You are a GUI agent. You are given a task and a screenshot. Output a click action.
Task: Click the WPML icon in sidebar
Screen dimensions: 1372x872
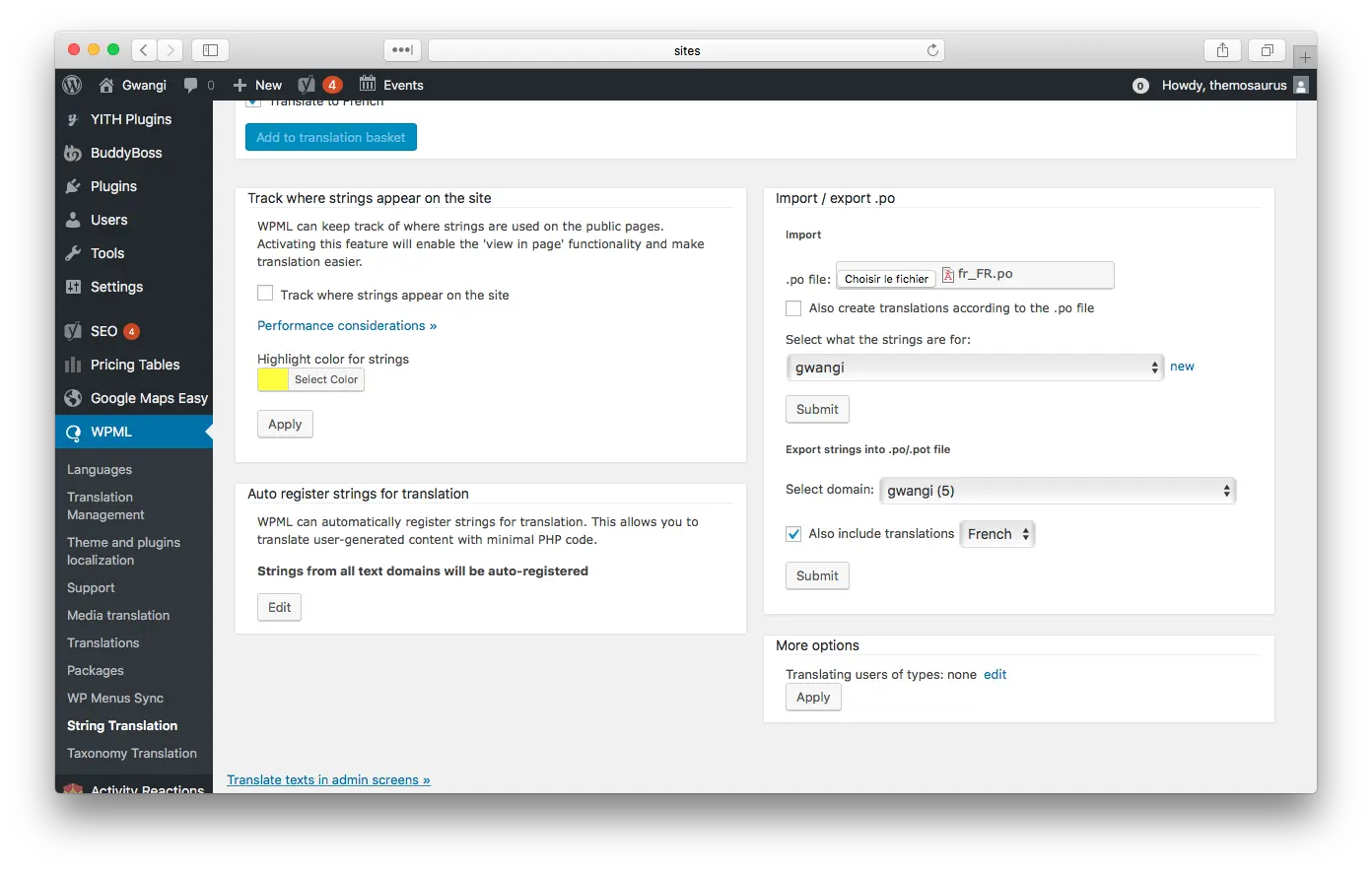[73, 432]
